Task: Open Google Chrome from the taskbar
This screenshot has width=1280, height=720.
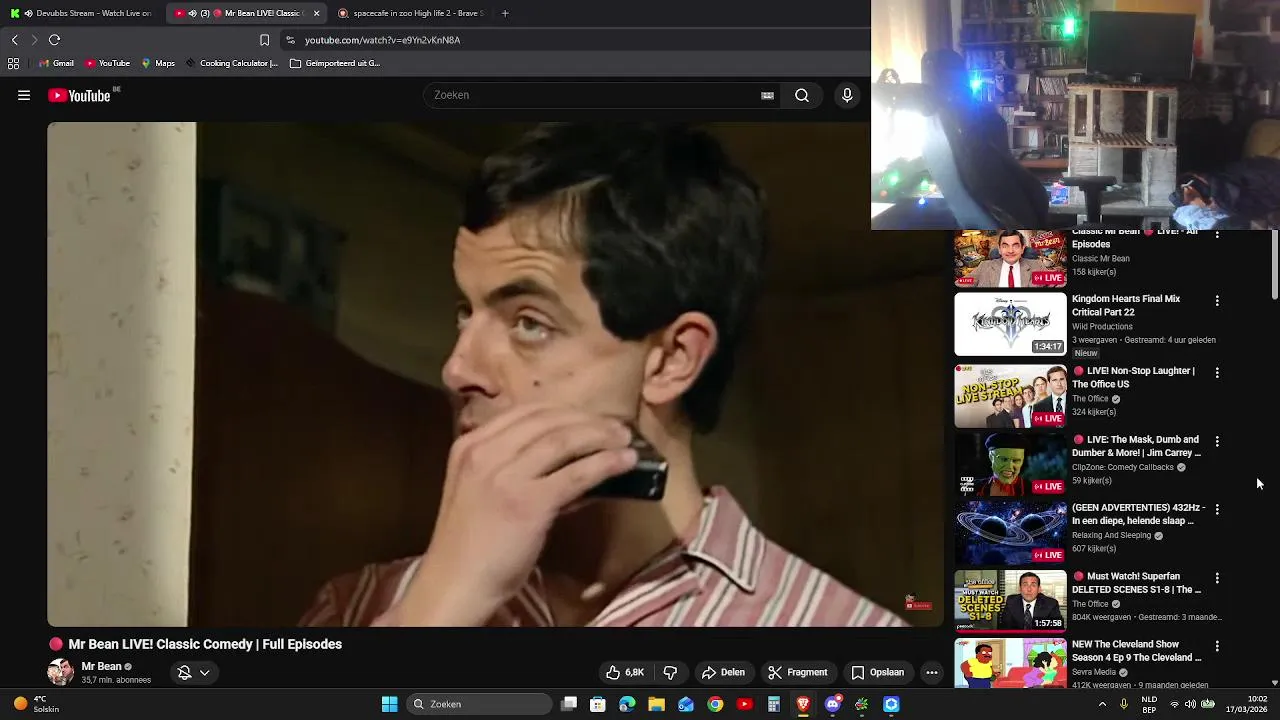Action: (715, 704)
